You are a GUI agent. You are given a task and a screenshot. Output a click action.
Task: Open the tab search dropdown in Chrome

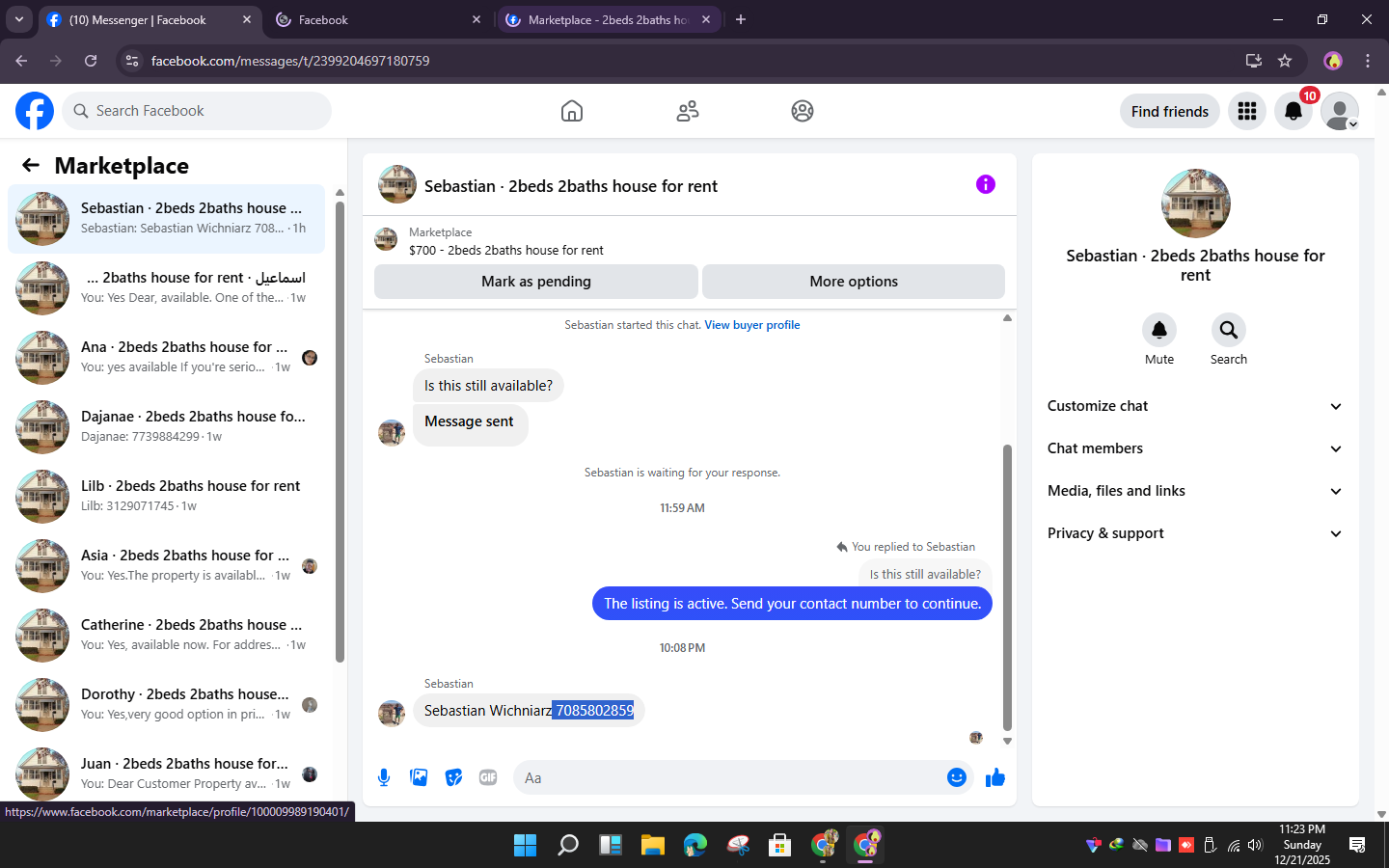[x=18, y=19]
